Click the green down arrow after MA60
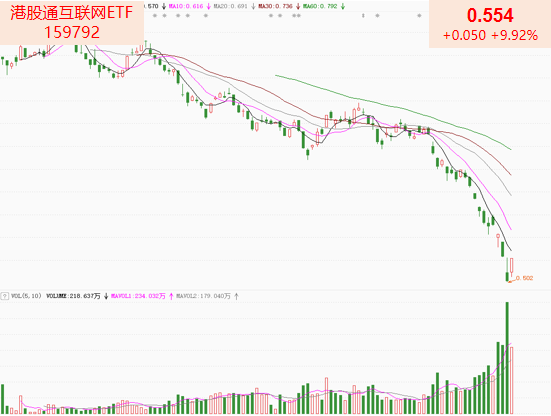The height and width of the screenshot is (416, 551). (x=343, y=6)
